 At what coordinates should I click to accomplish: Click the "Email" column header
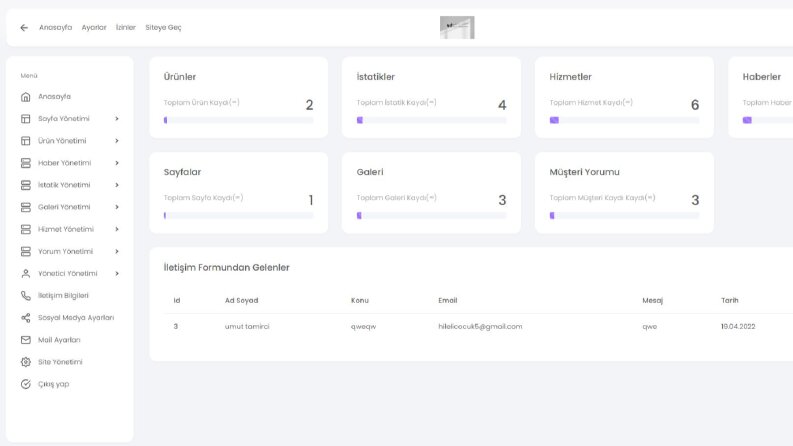click(448, 300)
